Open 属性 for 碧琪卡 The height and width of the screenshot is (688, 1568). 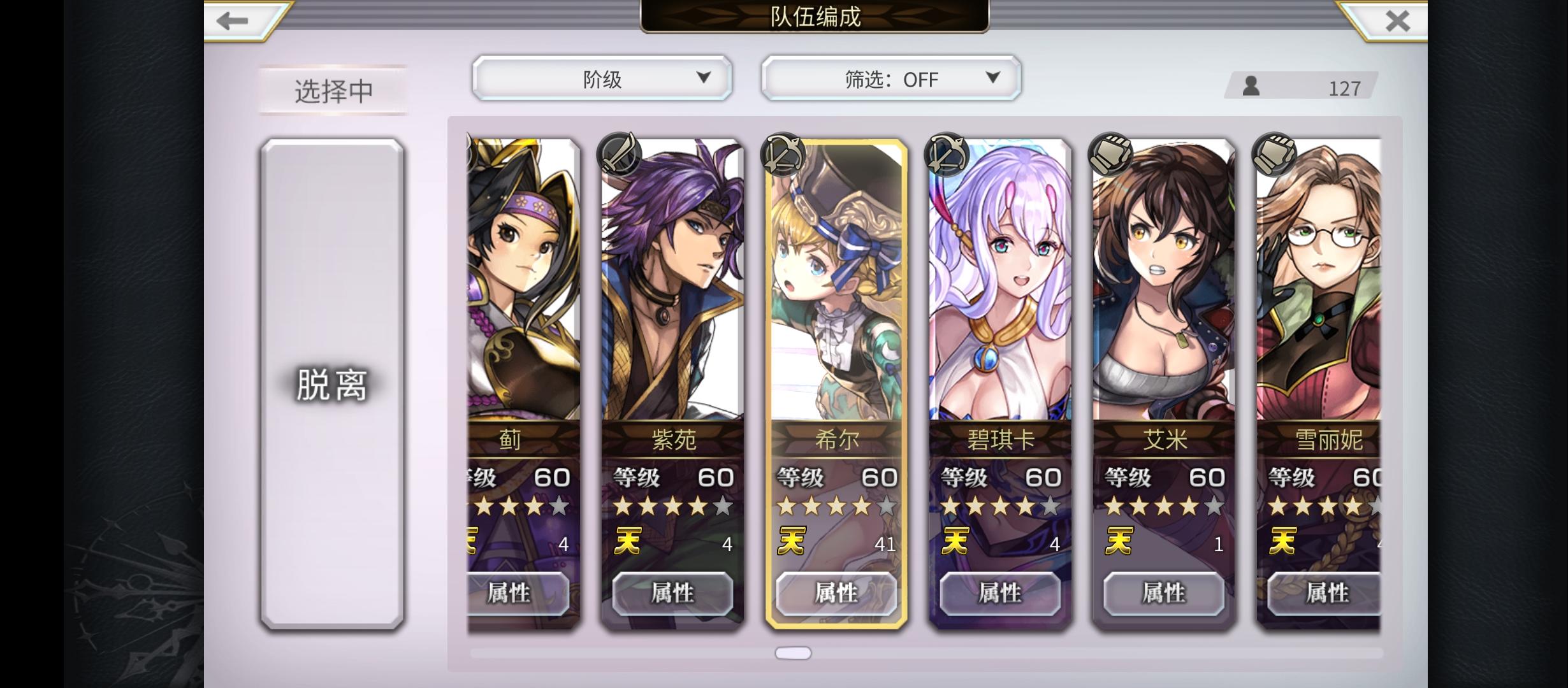point(1000,593)
